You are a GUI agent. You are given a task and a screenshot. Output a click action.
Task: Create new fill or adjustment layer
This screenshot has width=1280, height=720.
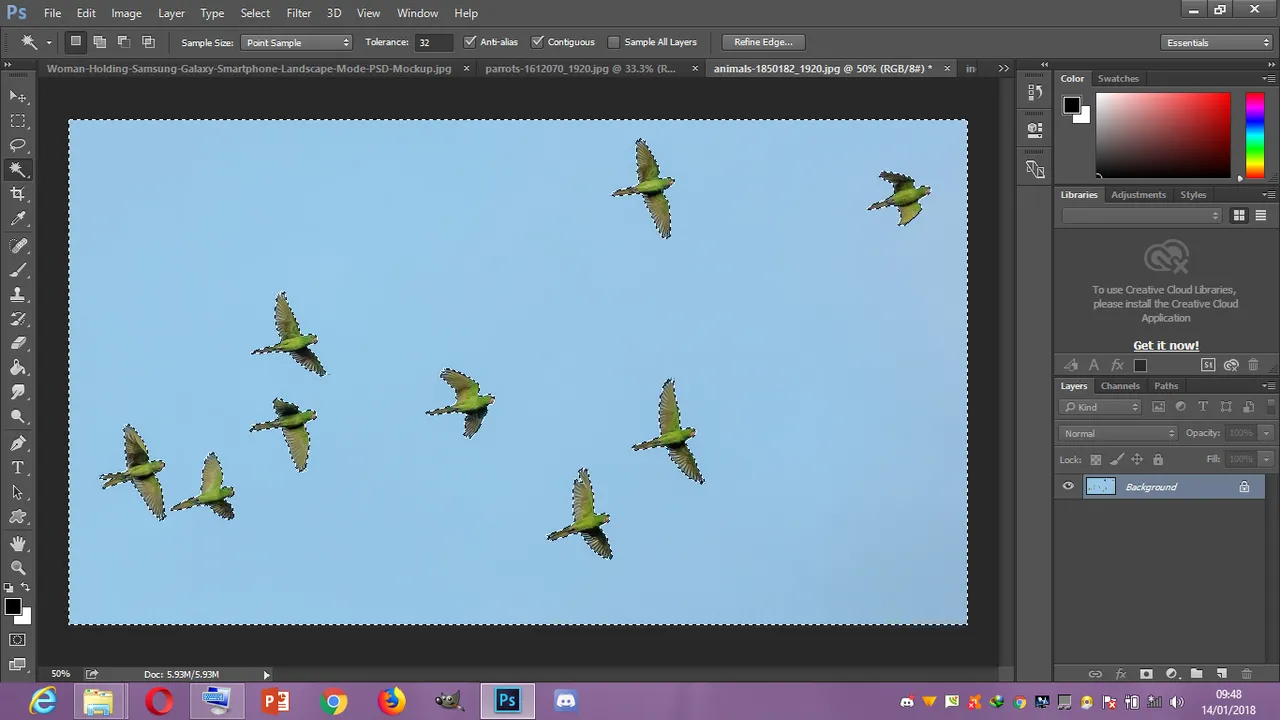tap(1171, 675)
